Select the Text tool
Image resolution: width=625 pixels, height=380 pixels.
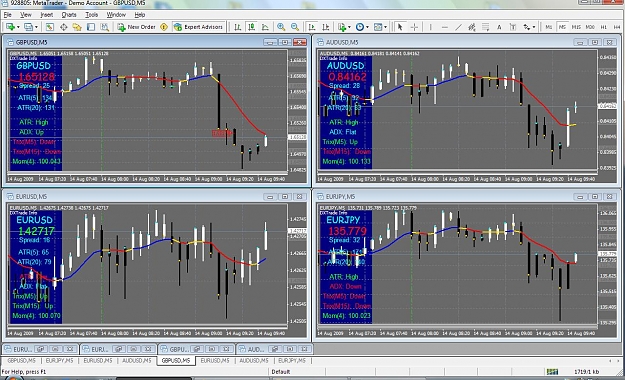[x=499, y=27]
